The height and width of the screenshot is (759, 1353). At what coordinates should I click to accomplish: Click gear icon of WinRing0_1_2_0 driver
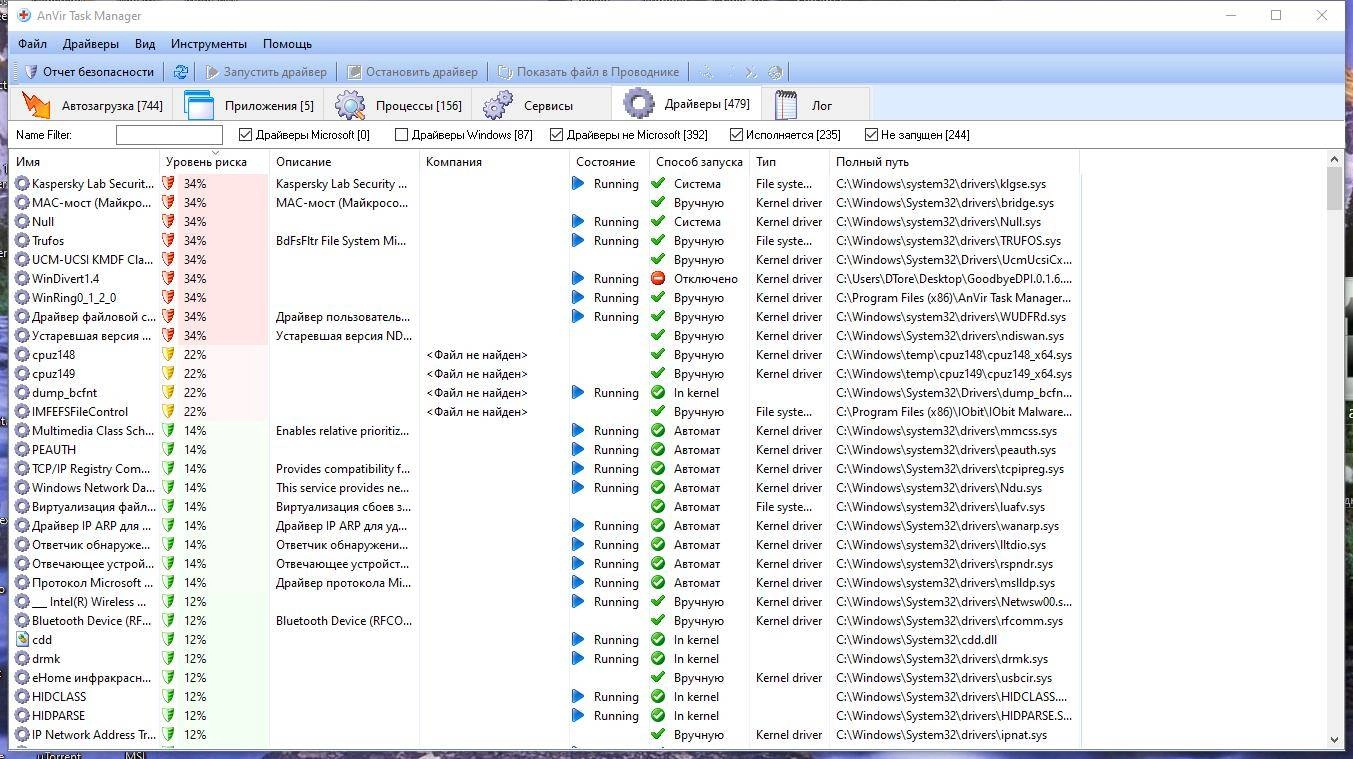[22, 298]
